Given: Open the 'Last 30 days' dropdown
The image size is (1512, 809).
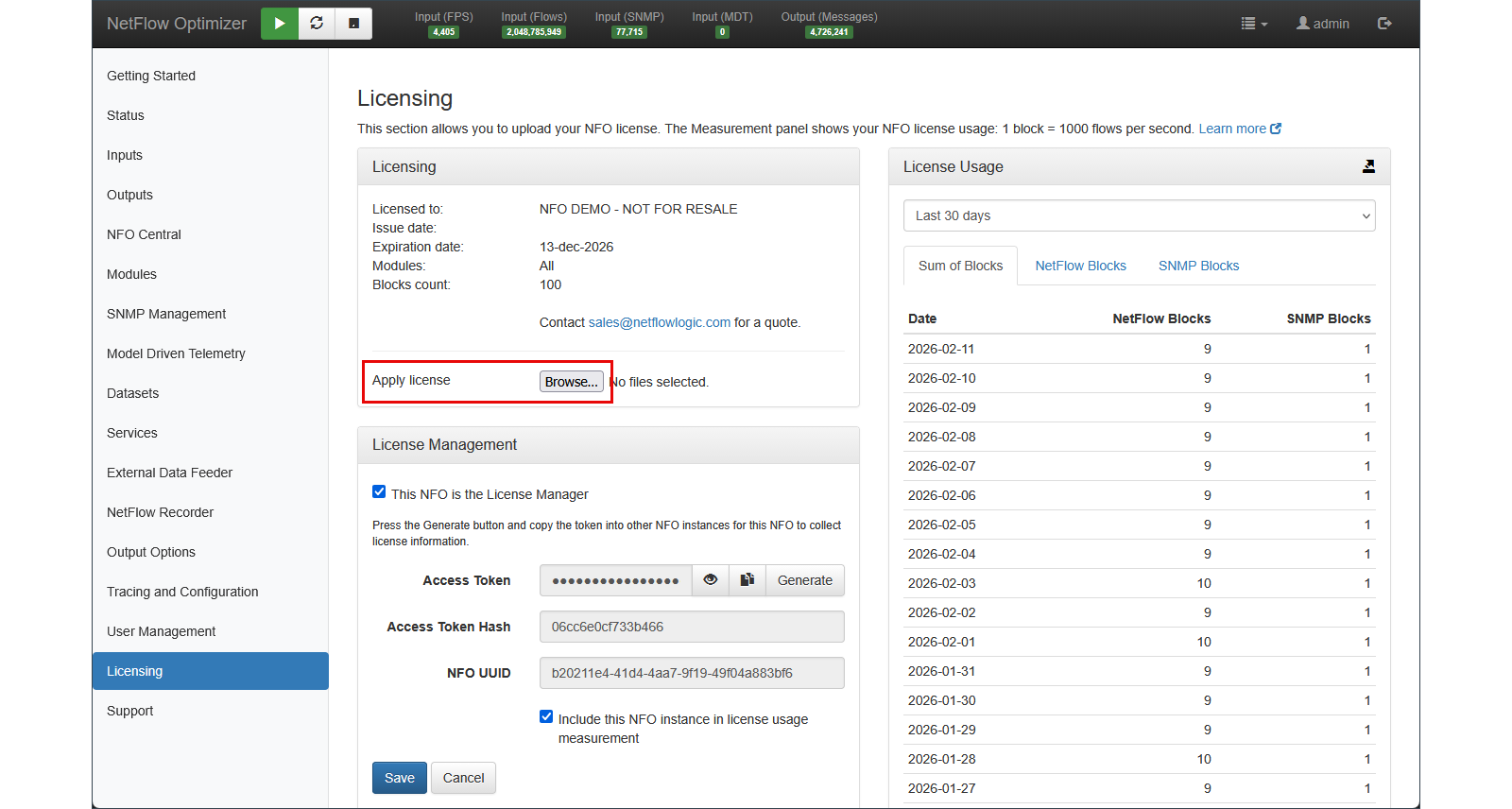Looking at the screenshot, I should [1139, 215].
